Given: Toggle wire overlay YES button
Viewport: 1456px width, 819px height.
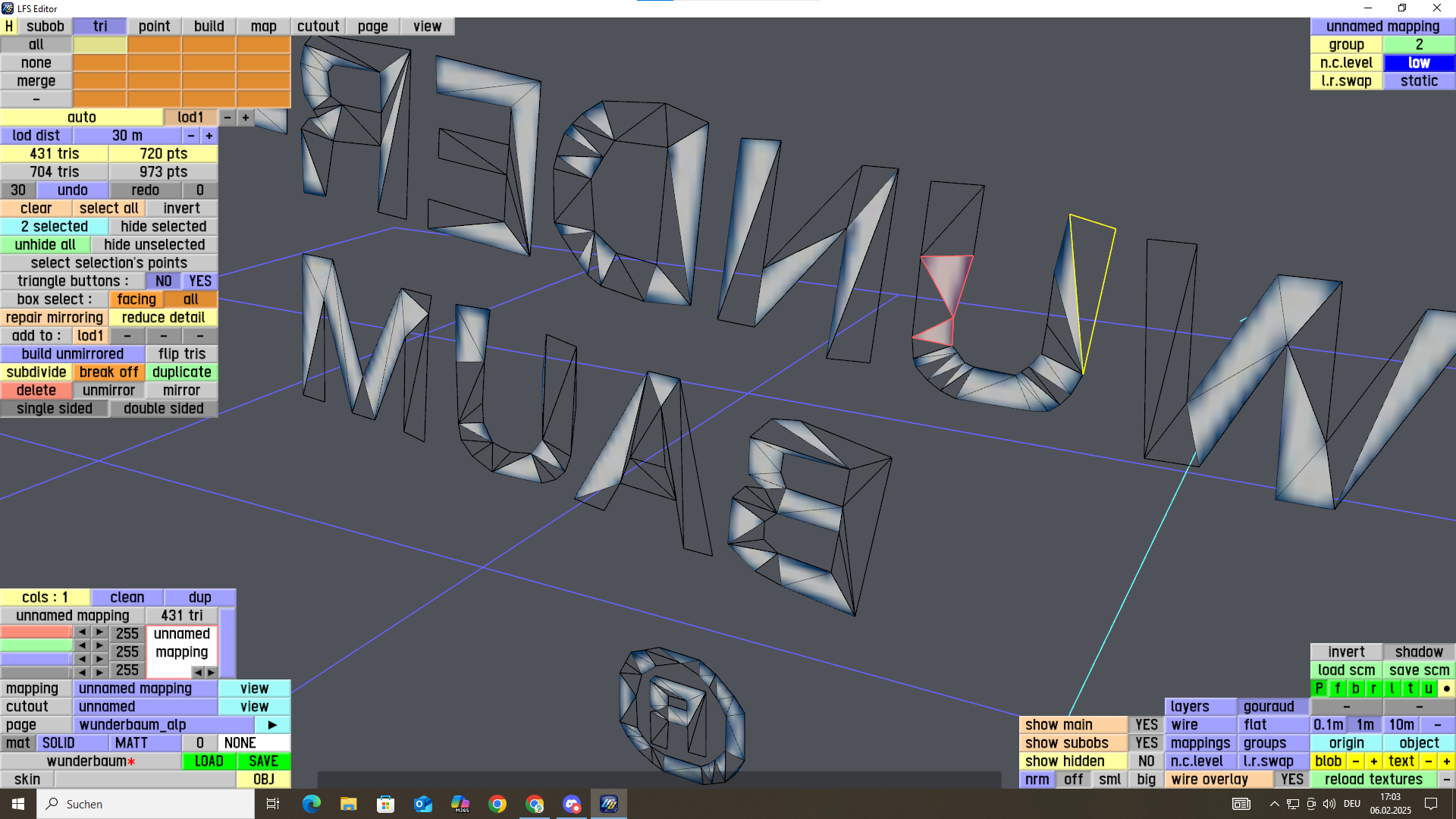Looking at the screenshot, I should tap(1291, 780).
